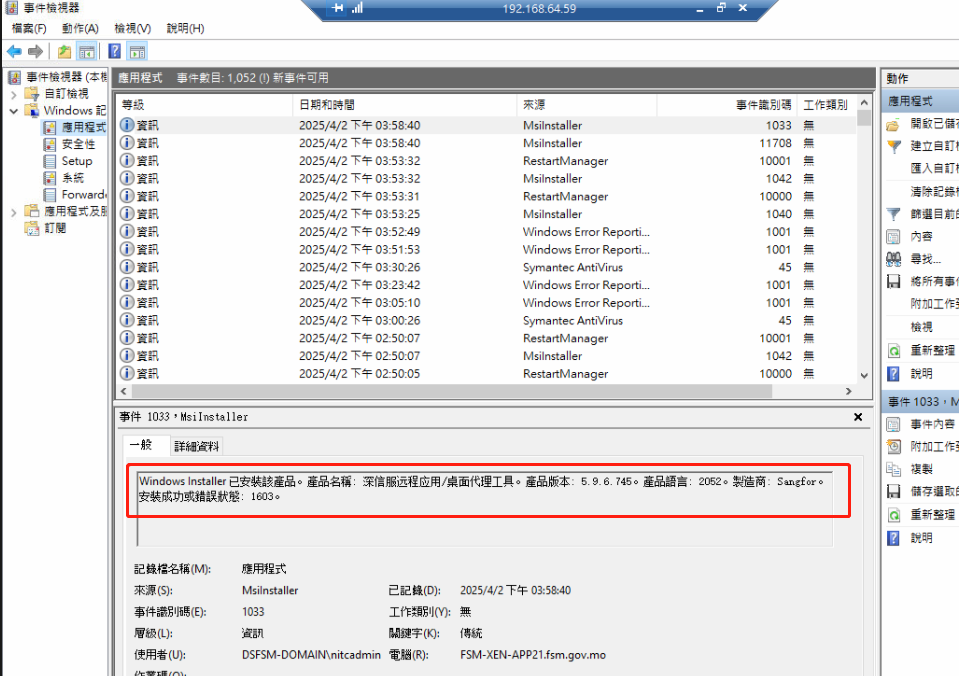Expand the 自訂檢視 tree node
The height and width of the screenshot is (676, 959).
[x=13, y=94]
